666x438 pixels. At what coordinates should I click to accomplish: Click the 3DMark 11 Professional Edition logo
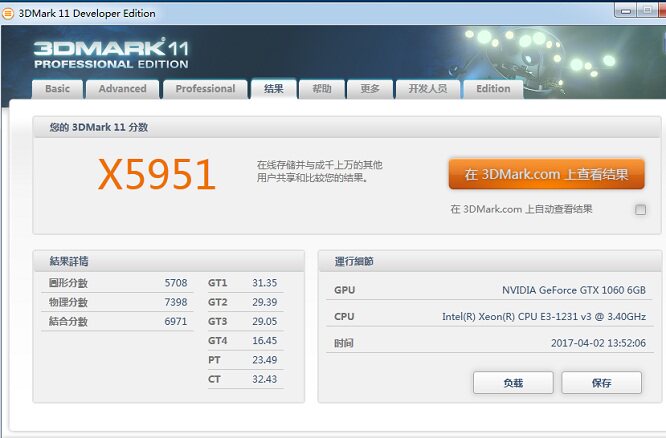click(x=111, y=54)
